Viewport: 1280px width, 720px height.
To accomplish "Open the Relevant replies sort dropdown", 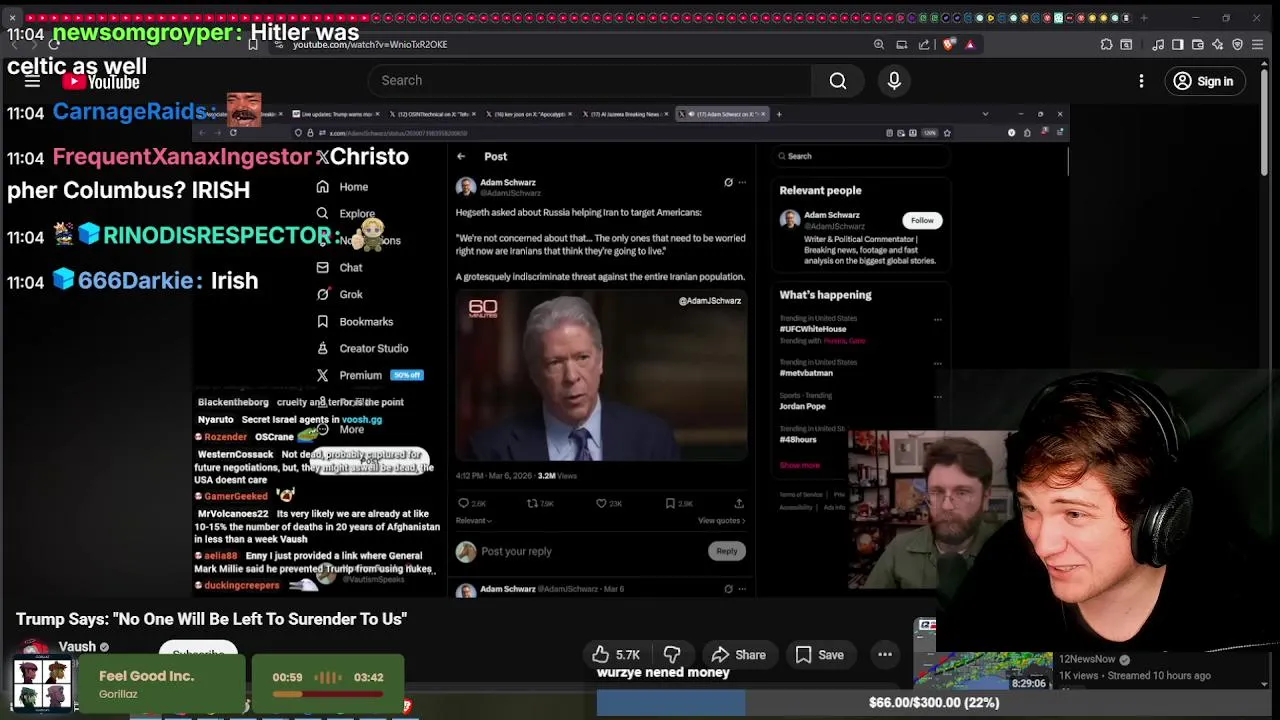I will pos(473,521).
